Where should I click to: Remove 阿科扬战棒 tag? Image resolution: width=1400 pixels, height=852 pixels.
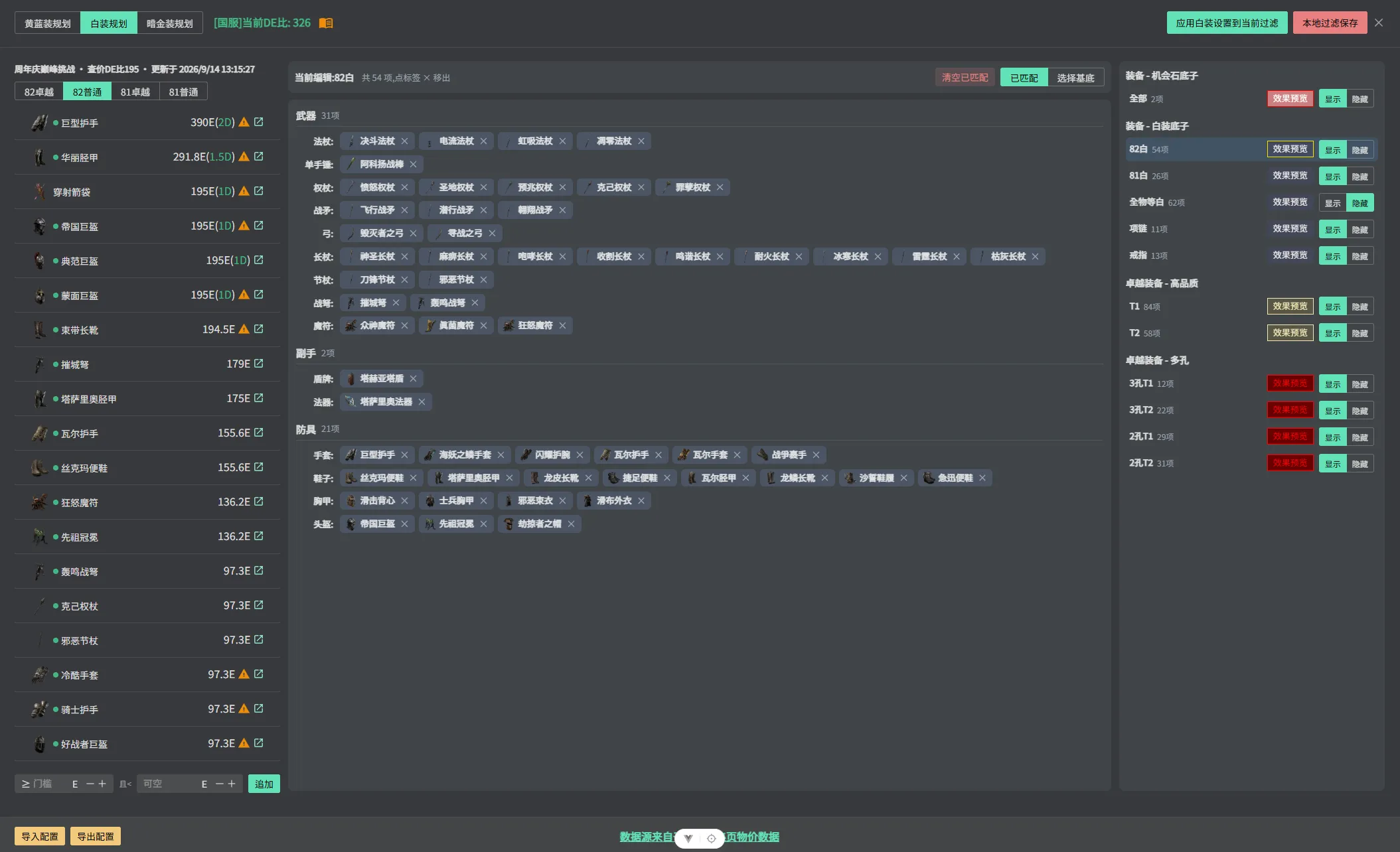(x=413, y=165)
